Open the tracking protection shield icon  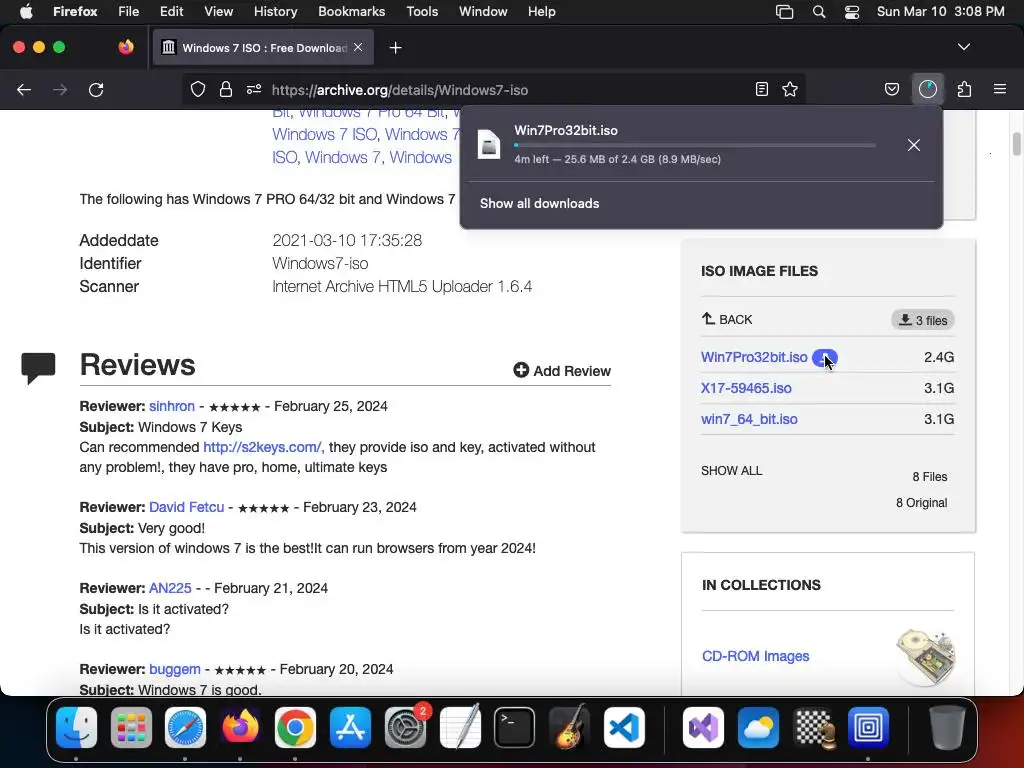pyautogui.click(x=198, y=89)
